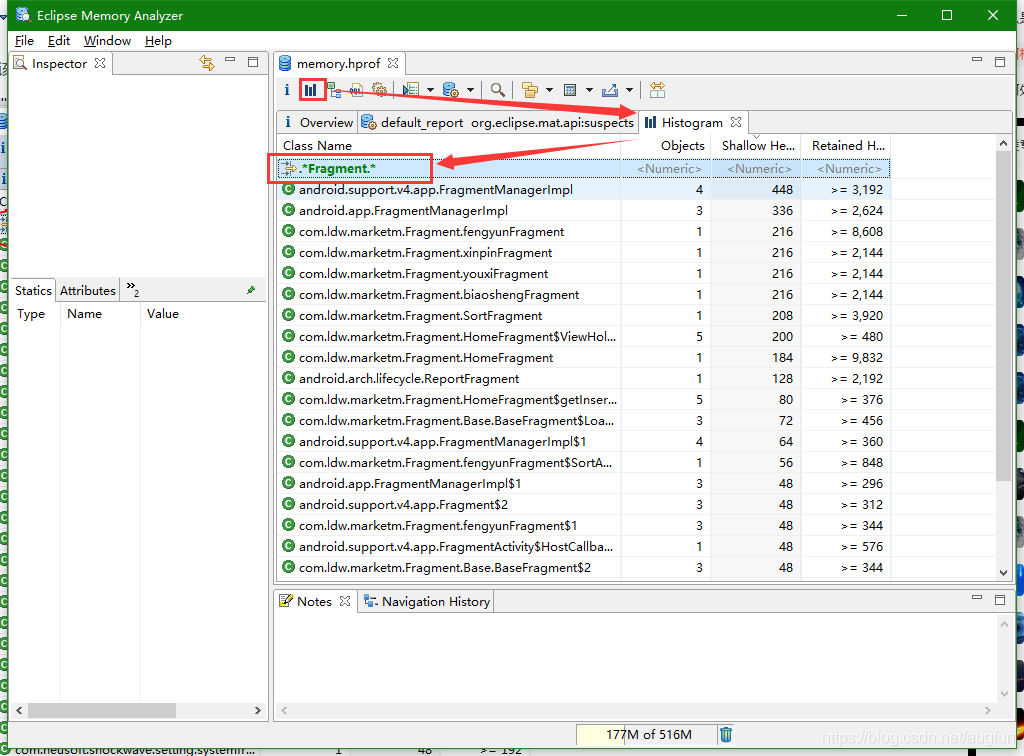Open the File menu
Viewport: 1024px width, 756px height.
(x=24, y=40)
